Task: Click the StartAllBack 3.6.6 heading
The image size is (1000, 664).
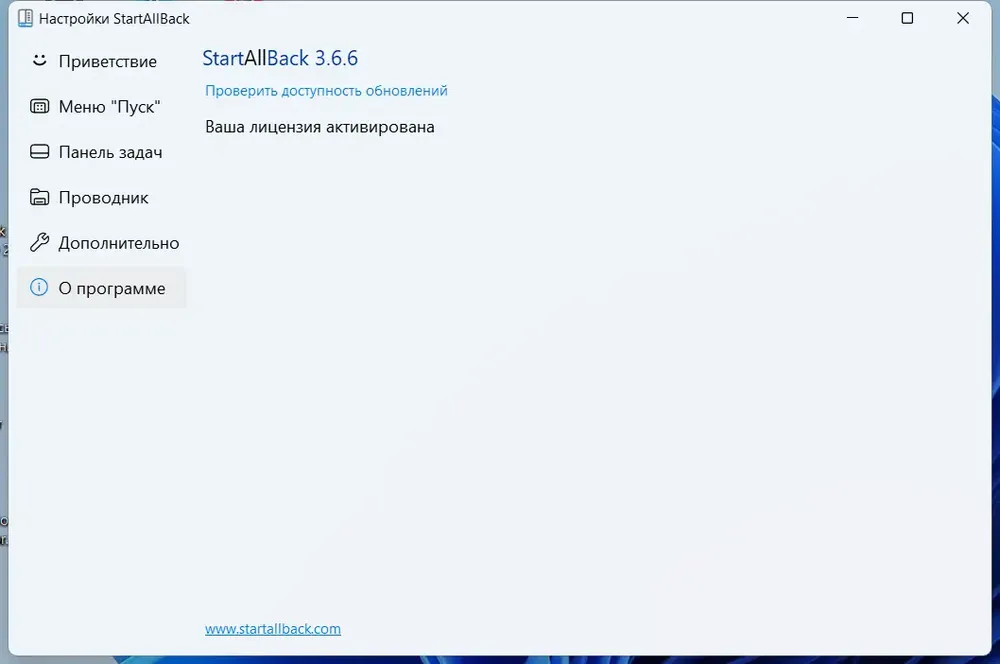Action: pyautogui.click(x=280, y=58)
